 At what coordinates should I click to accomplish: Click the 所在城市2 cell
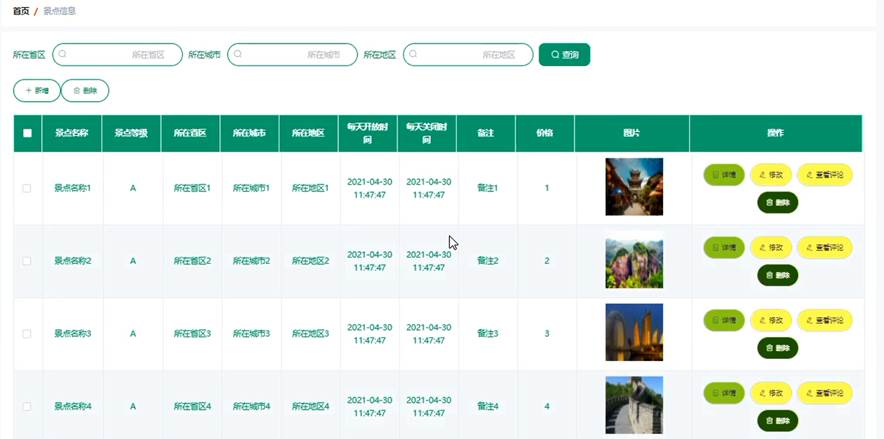point(251,261)
